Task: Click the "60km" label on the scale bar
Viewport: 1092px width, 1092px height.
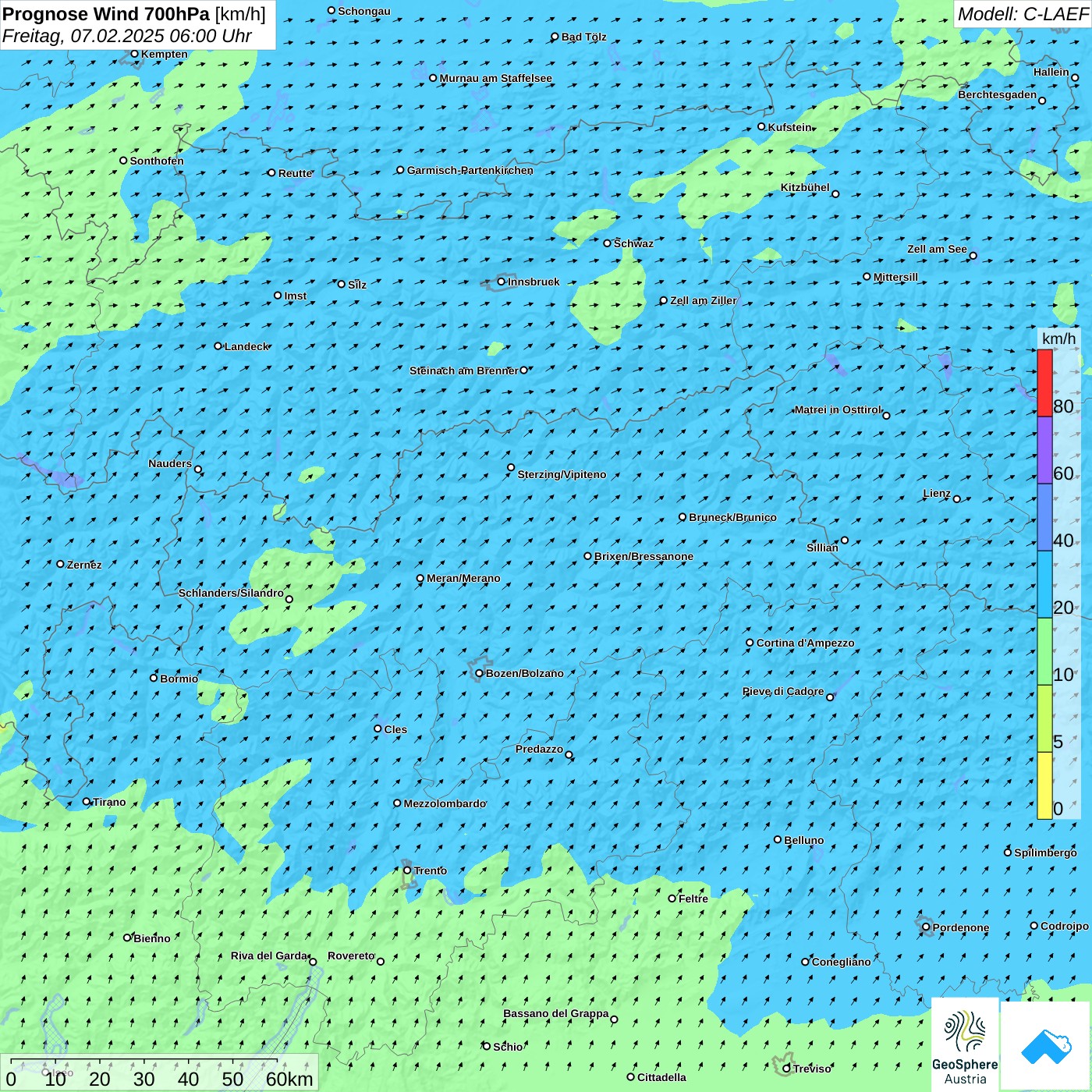Action: tap(289, 1079)
